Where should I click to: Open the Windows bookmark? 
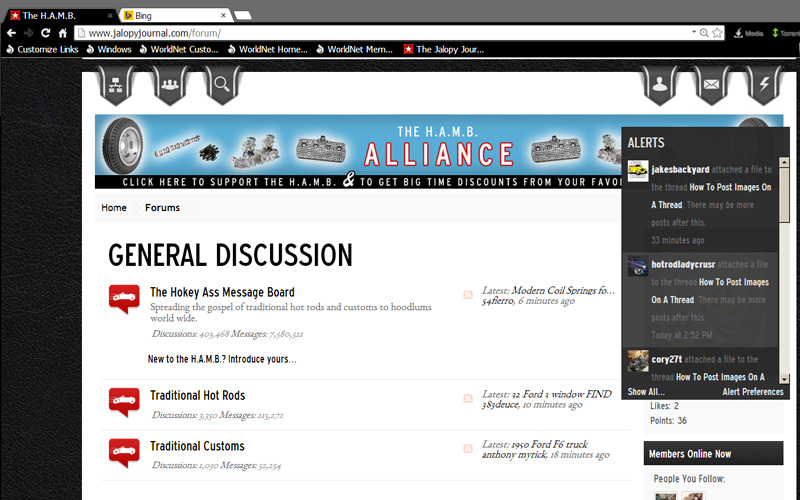[109, 49]
